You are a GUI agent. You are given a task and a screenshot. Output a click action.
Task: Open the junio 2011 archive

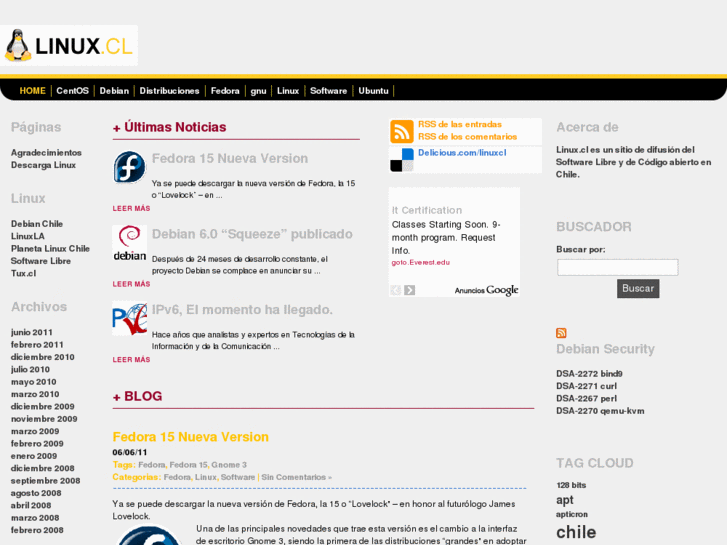point(32,332)
